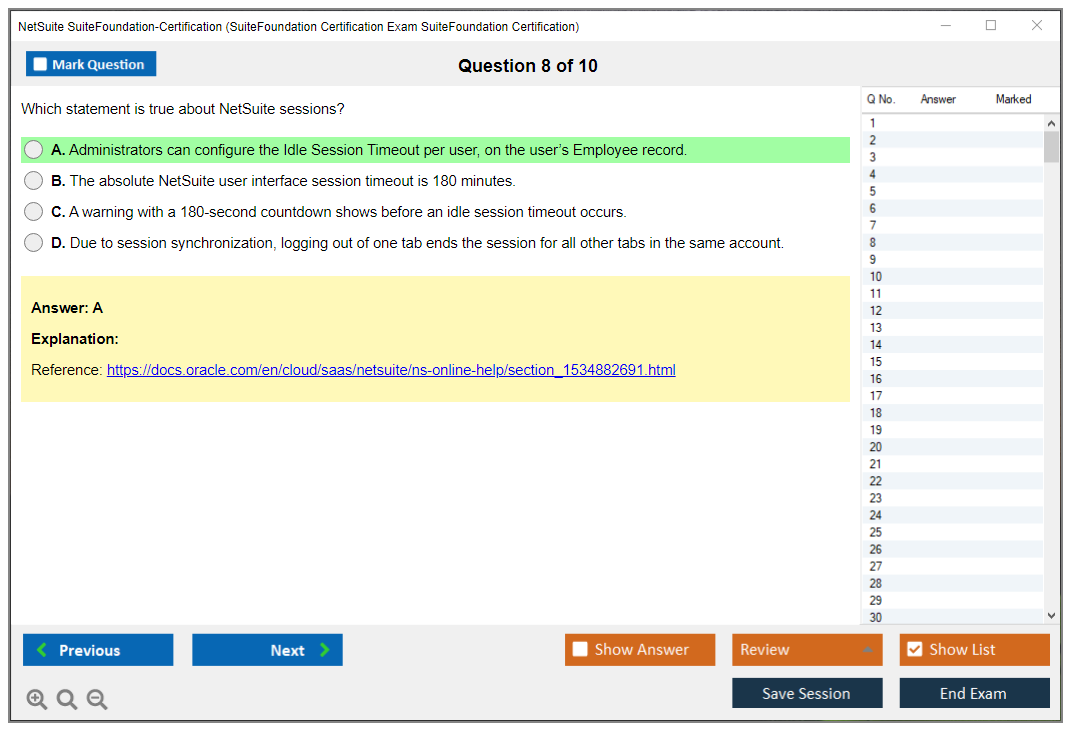1075x735 pixels.
Task: Select question 10 in the list
Action: tap(952, 276)
